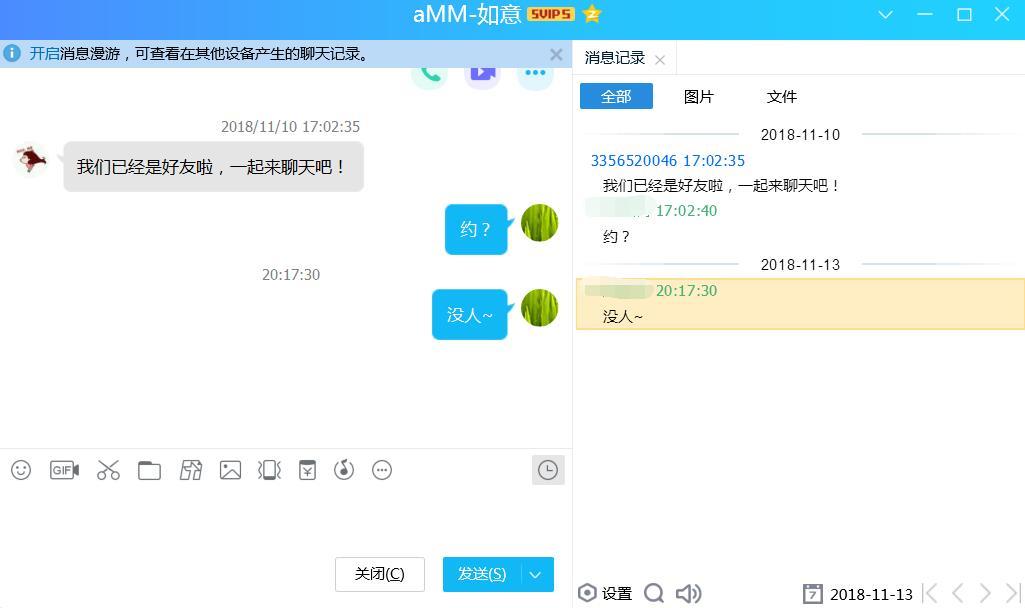Viewport: 1025px width, 608px height.
Task: Click the file transfer documents icon
Action: (x=190, y=470)
